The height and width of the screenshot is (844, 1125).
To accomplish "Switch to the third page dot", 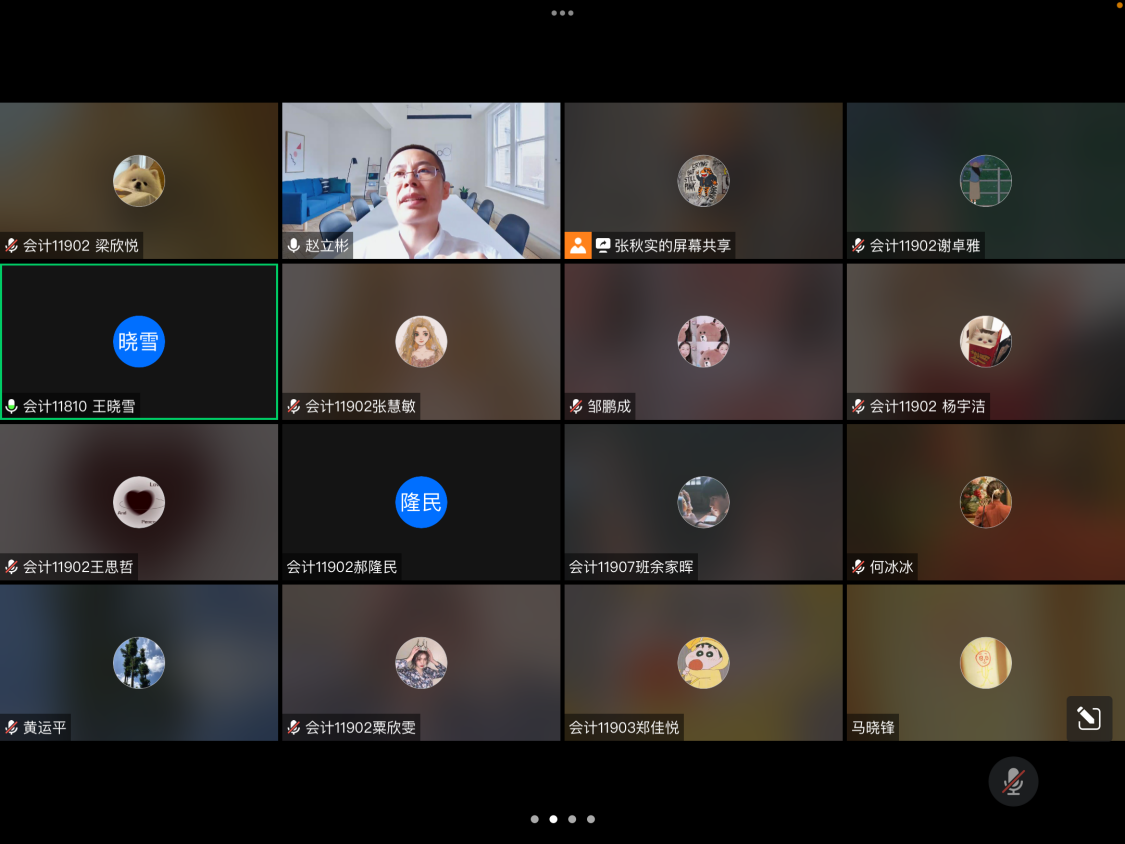I will point(572,819).
